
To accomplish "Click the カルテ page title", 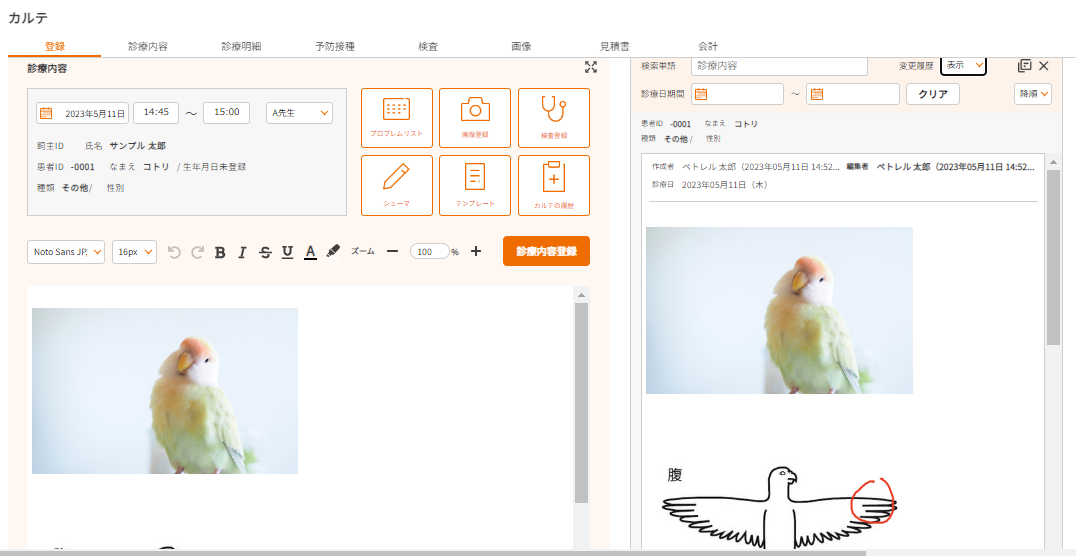I will [27, 18].
